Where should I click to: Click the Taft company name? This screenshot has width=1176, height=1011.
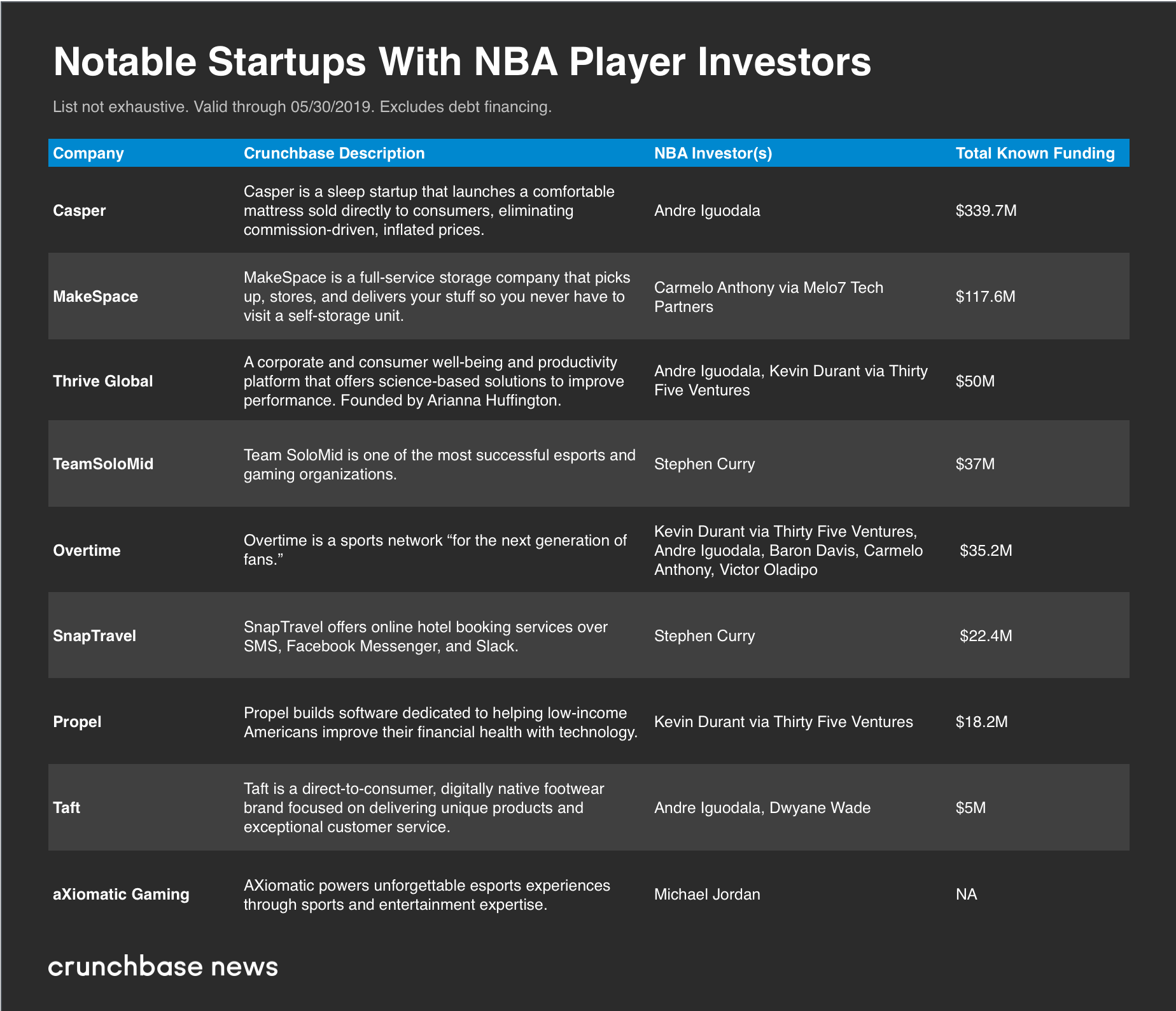[67, 808]
